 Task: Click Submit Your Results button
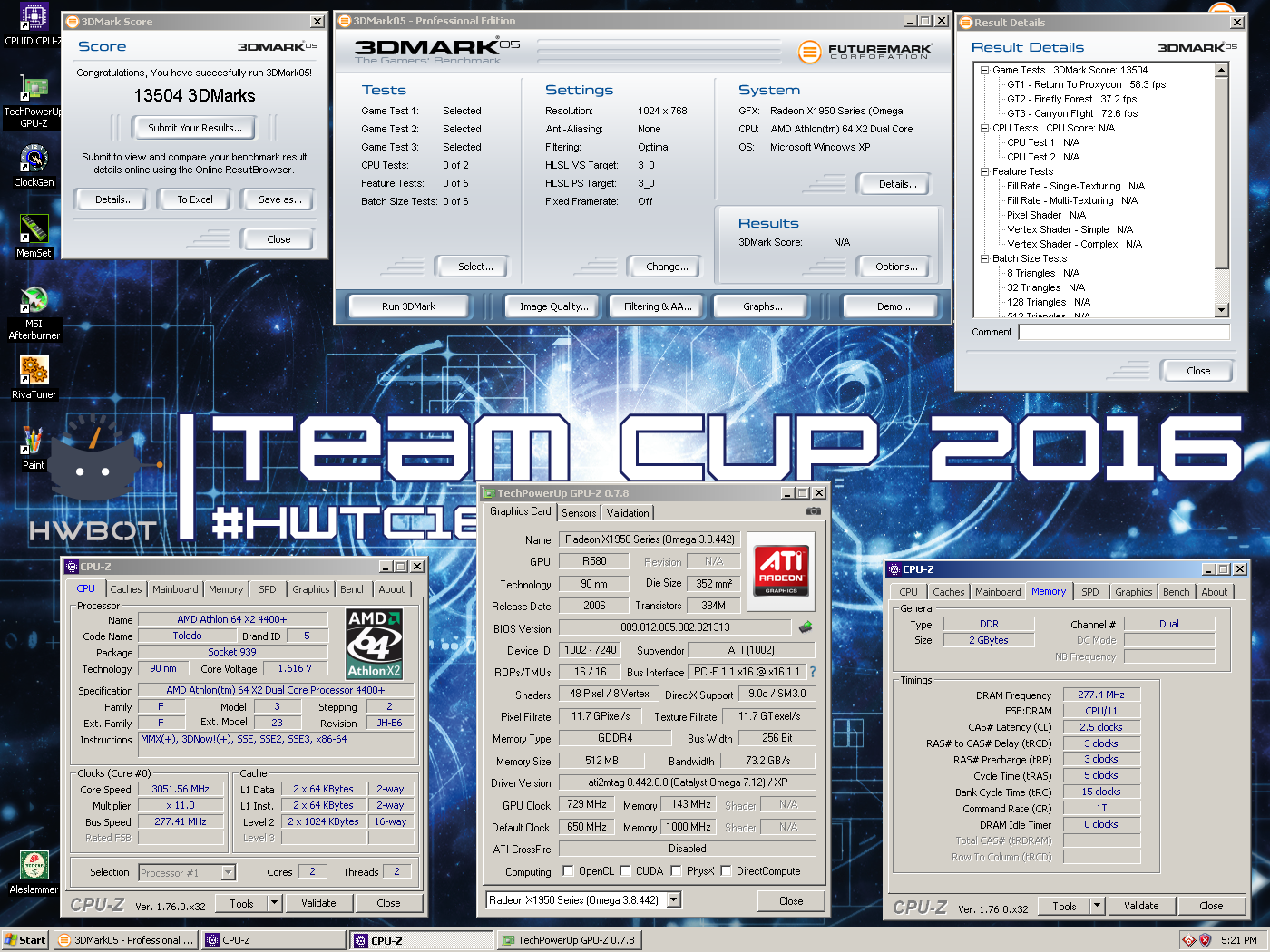click(x=195, y=128)
